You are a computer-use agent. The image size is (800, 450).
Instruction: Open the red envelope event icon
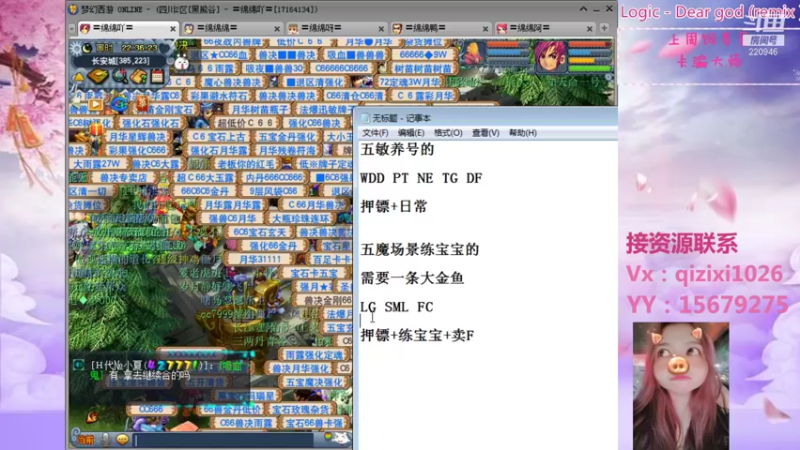tap(142, 103)
